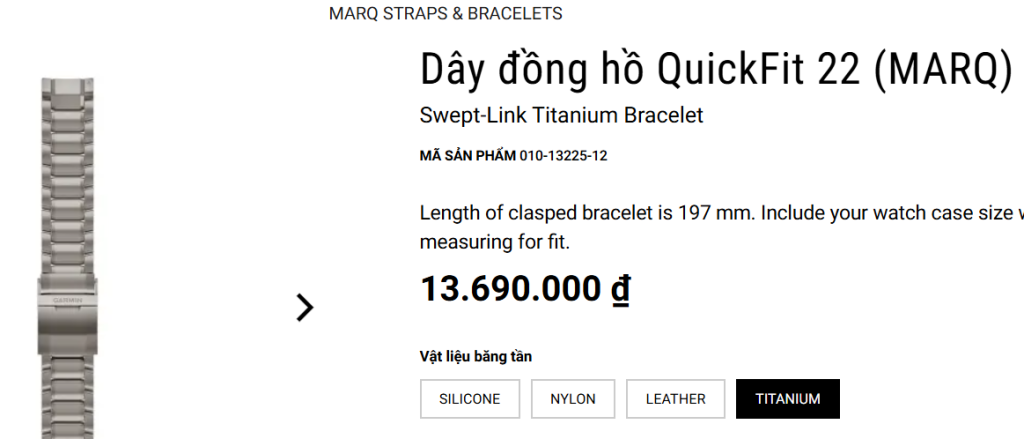This screenshot has width=1024, height=439.
Task: Click the Vật liệu băng tần label
Action: 475,357
